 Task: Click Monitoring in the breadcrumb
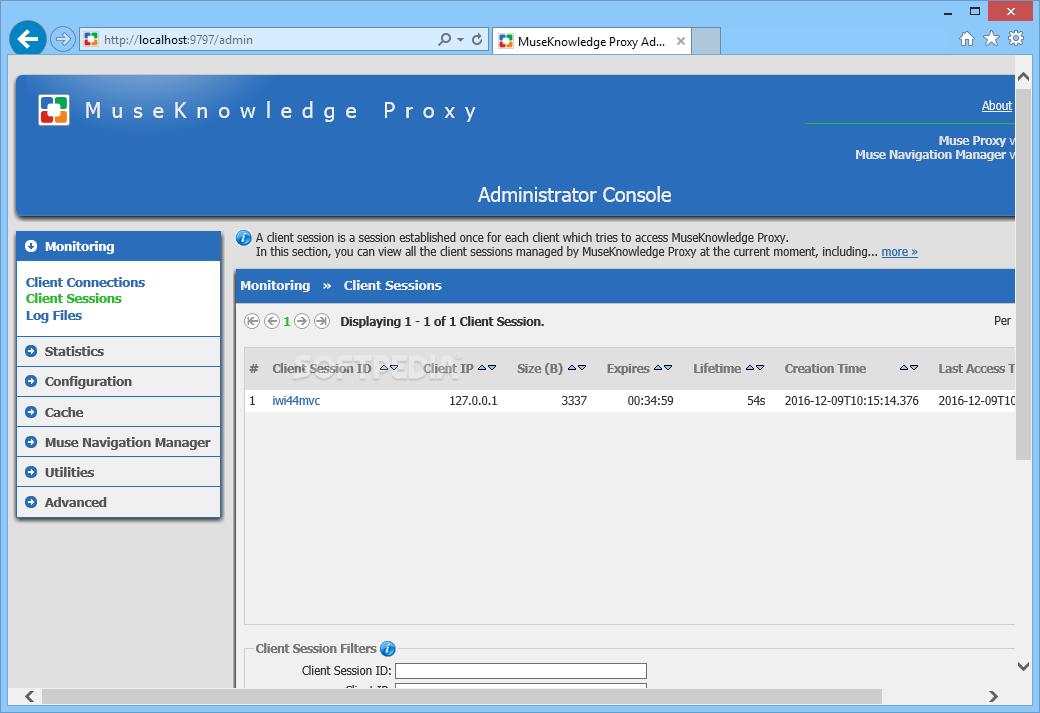(275, 285)
